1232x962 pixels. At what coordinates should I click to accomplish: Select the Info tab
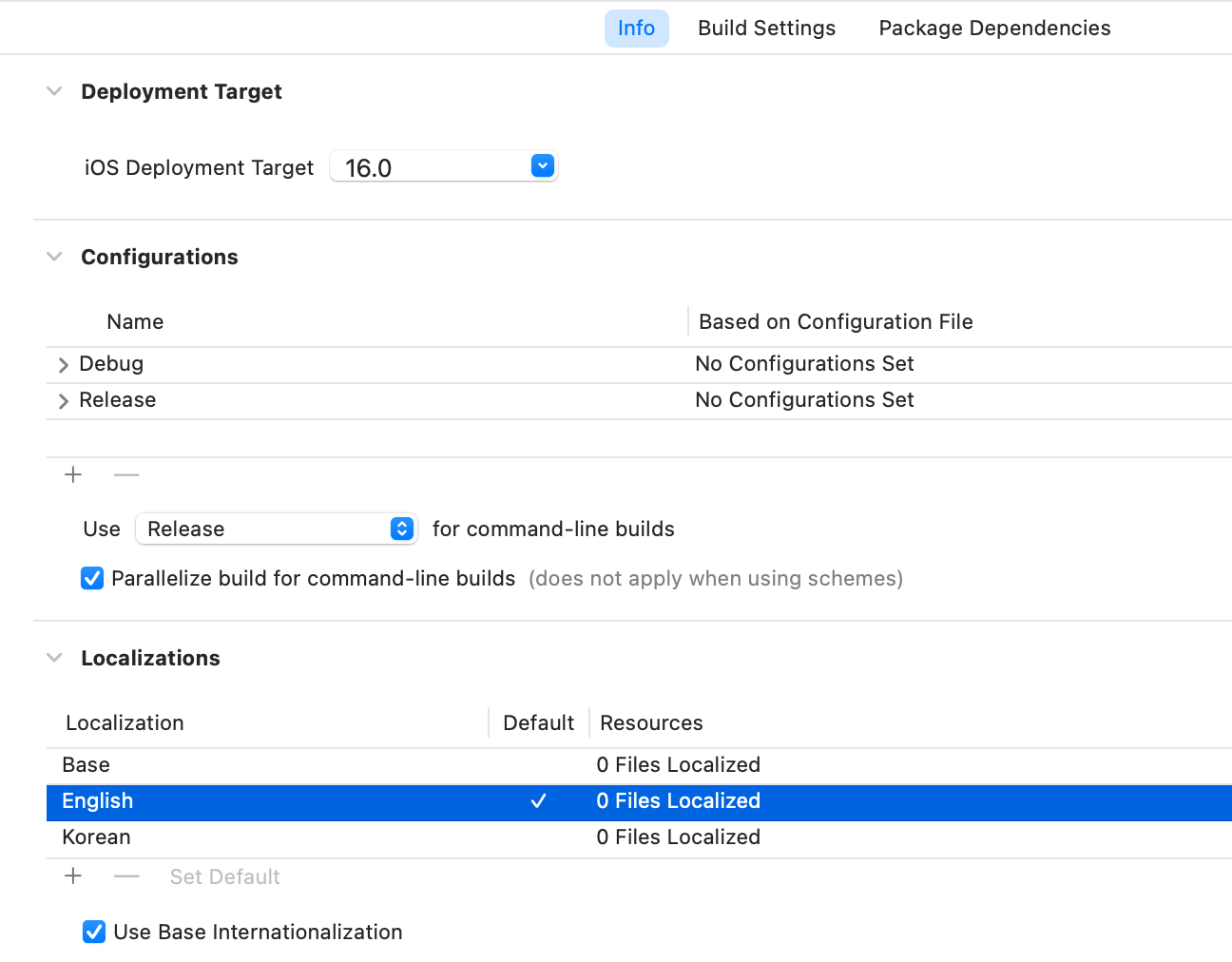636,29
